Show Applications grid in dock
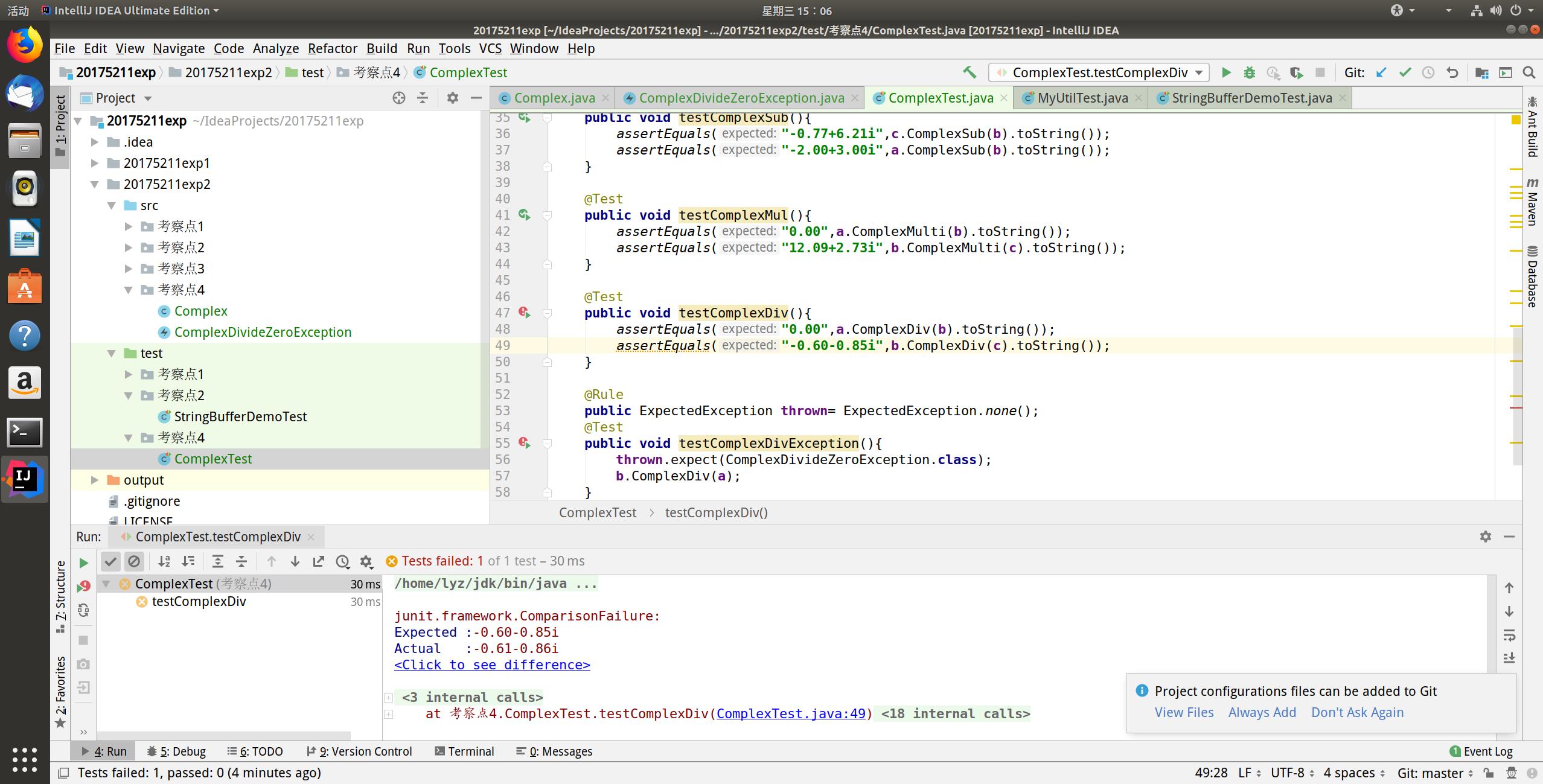Viewport: 1543px width, 784px height. tap(25, 759)
